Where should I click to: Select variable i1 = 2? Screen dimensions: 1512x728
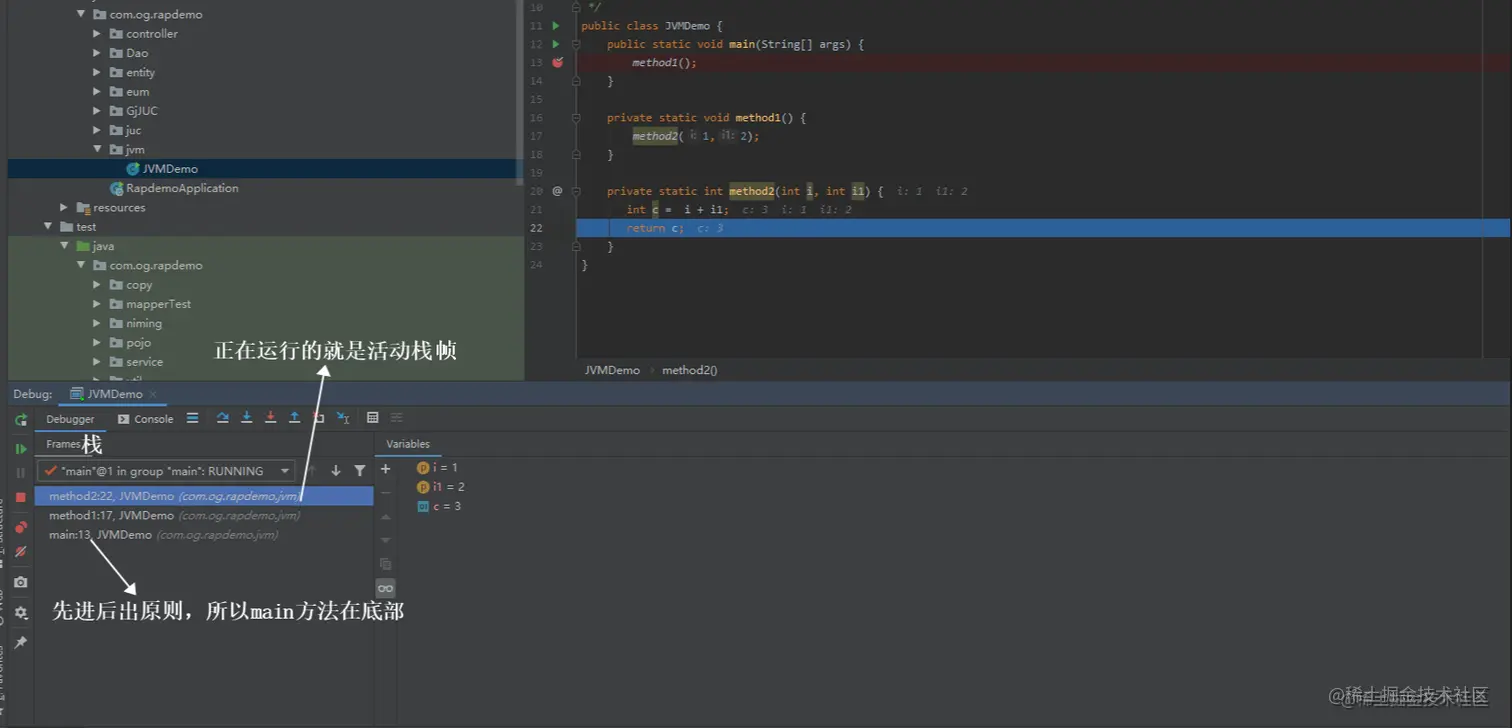coord(441,487)
